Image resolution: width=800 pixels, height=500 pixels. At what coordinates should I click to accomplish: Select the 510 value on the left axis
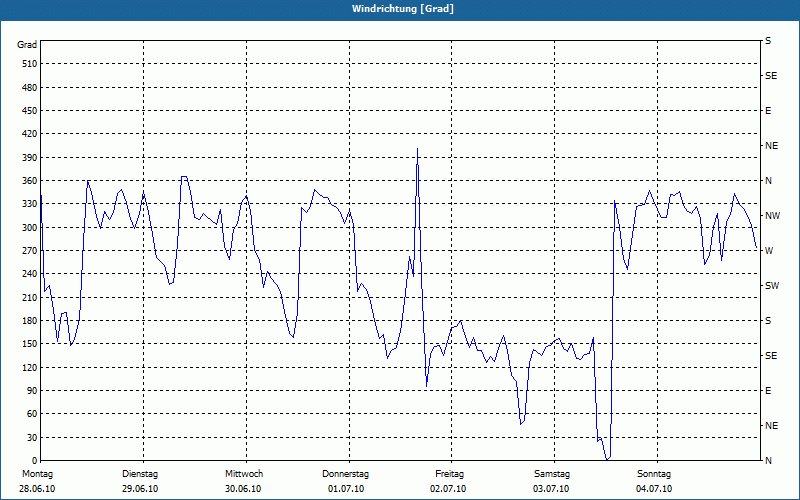tap(30, 64)
